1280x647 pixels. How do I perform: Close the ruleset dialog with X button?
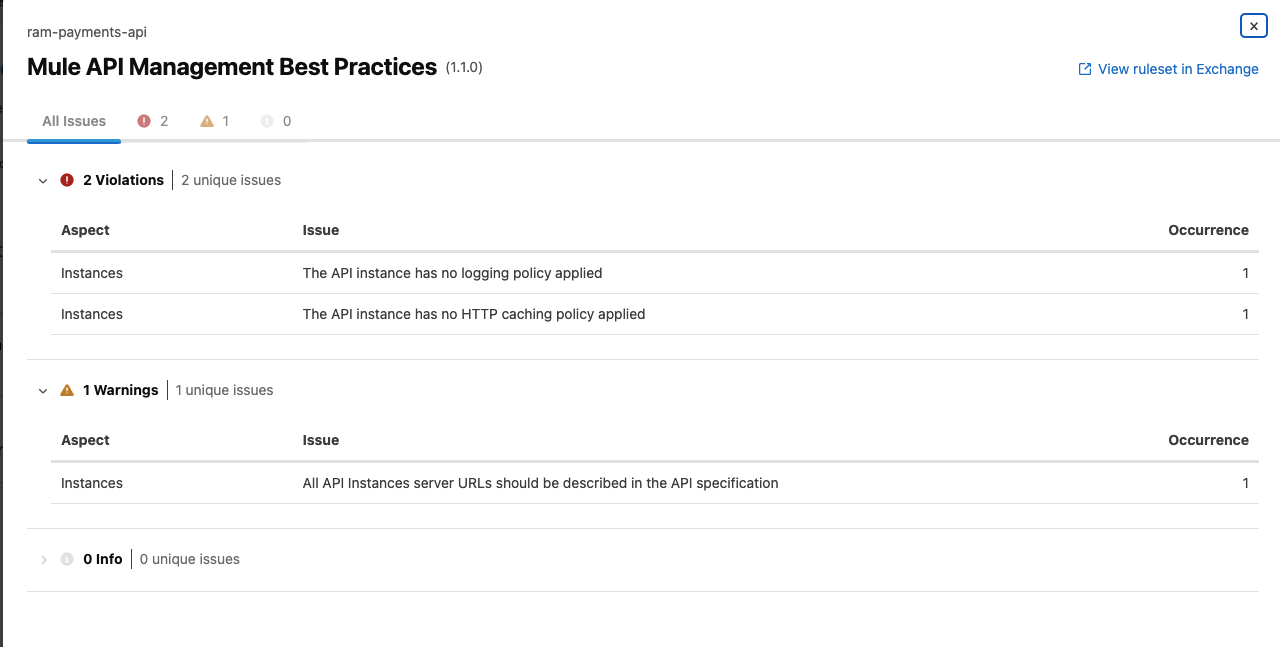point(1253,26)
